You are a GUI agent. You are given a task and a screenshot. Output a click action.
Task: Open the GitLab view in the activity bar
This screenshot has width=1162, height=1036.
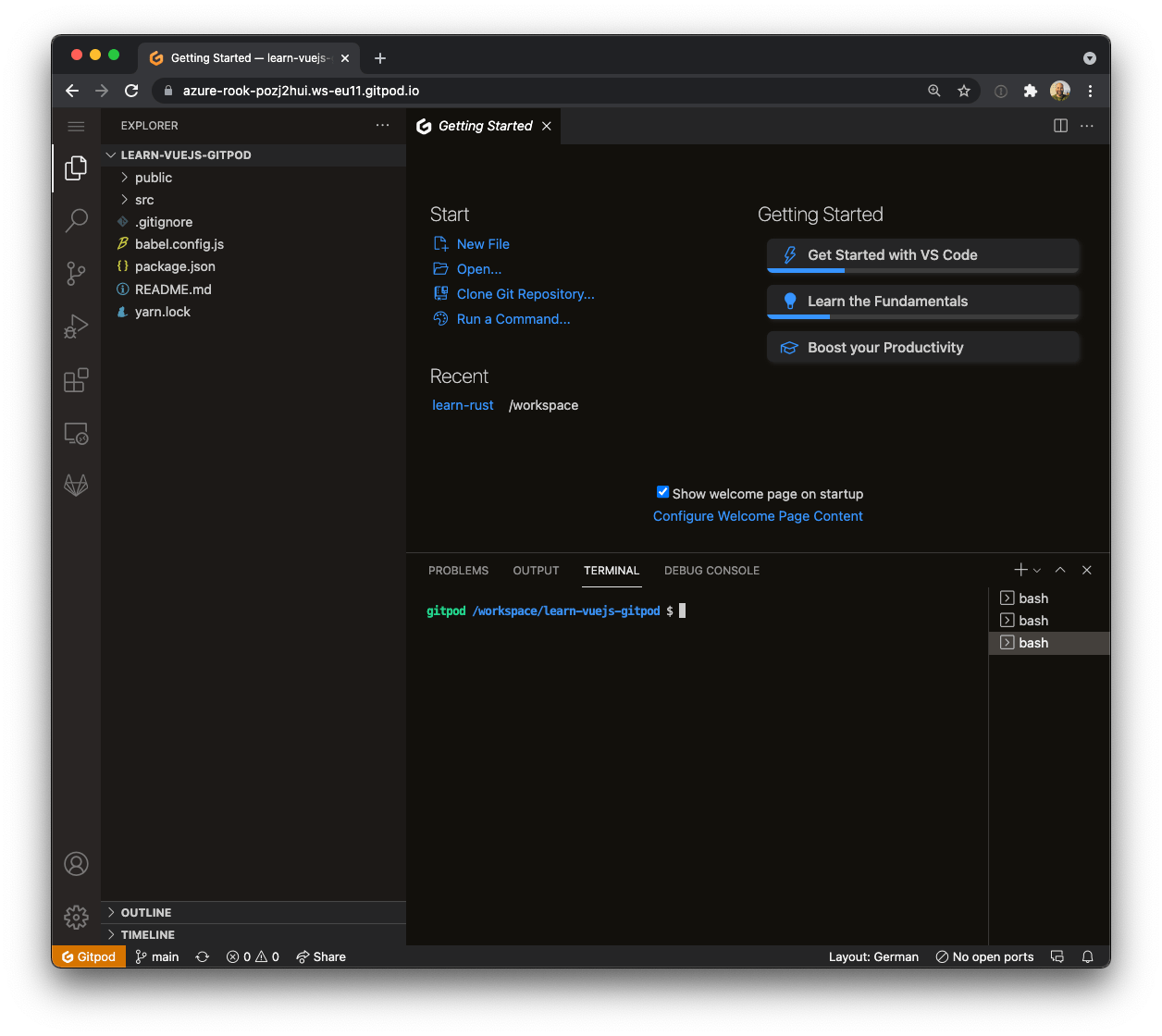pyautogui.click(x=76, y=484)
